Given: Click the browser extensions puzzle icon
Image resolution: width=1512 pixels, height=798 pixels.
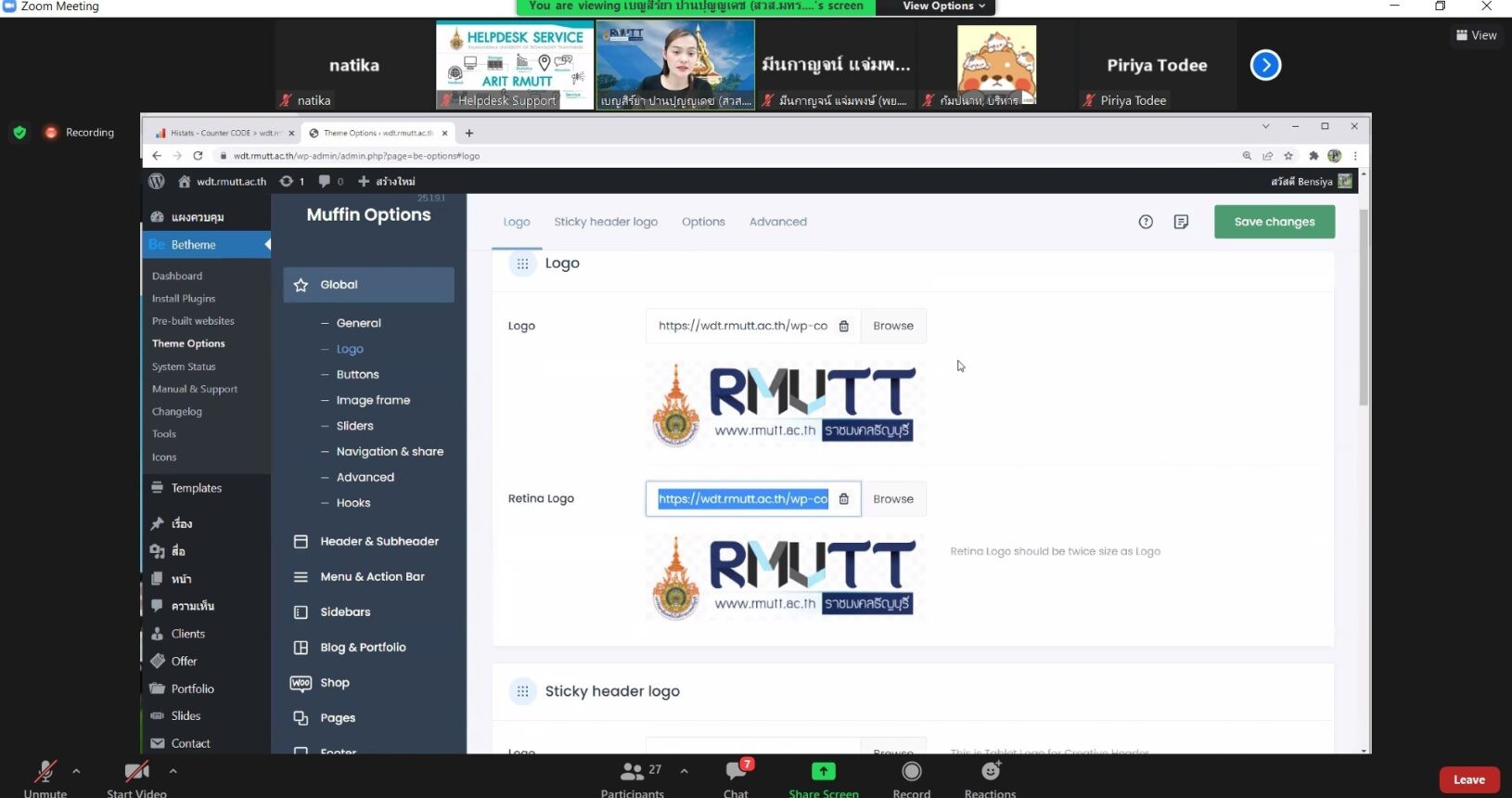Looking at the screenshot, I should coord(1313,156).
